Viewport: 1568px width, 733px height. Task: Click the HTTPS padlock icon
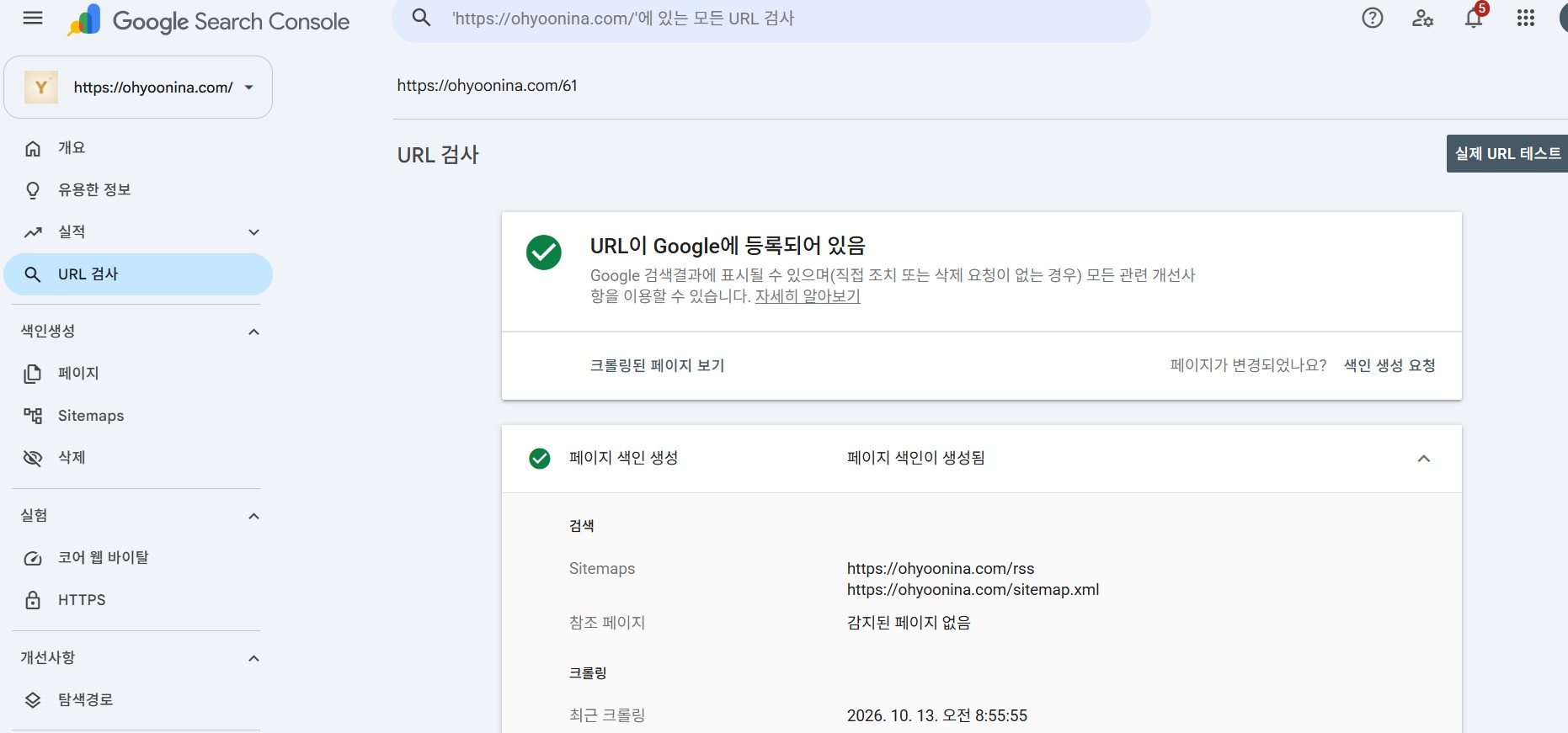(x=33, y=600)
